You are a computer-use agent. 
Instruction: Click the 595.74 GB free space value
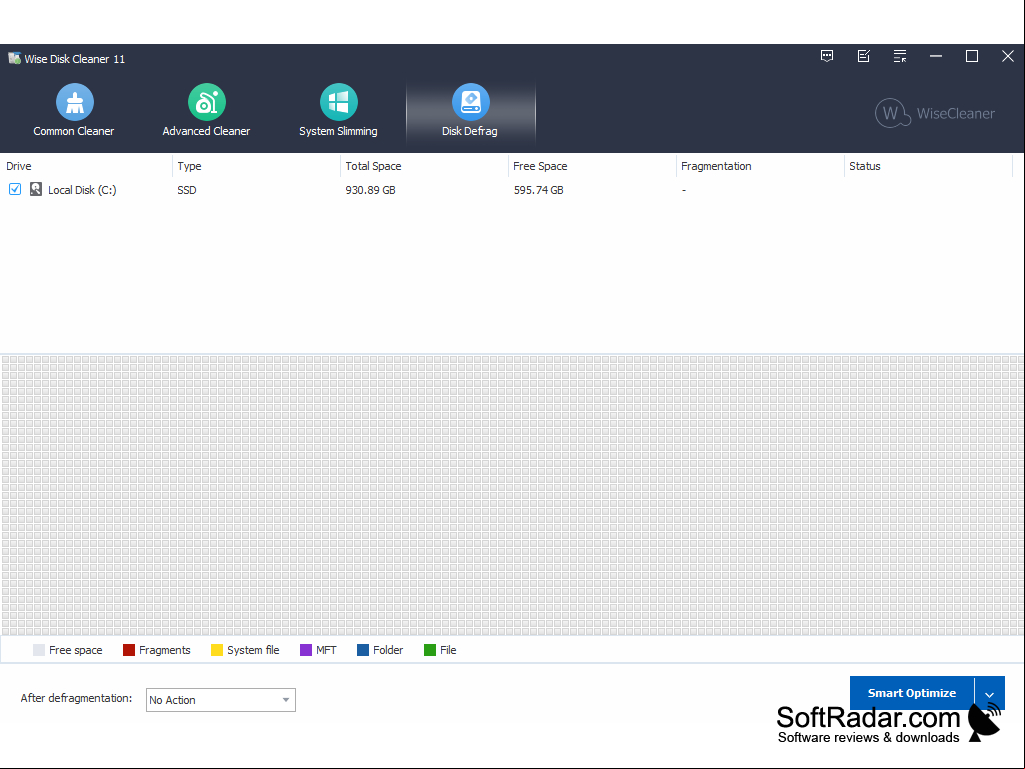[539, 190]
